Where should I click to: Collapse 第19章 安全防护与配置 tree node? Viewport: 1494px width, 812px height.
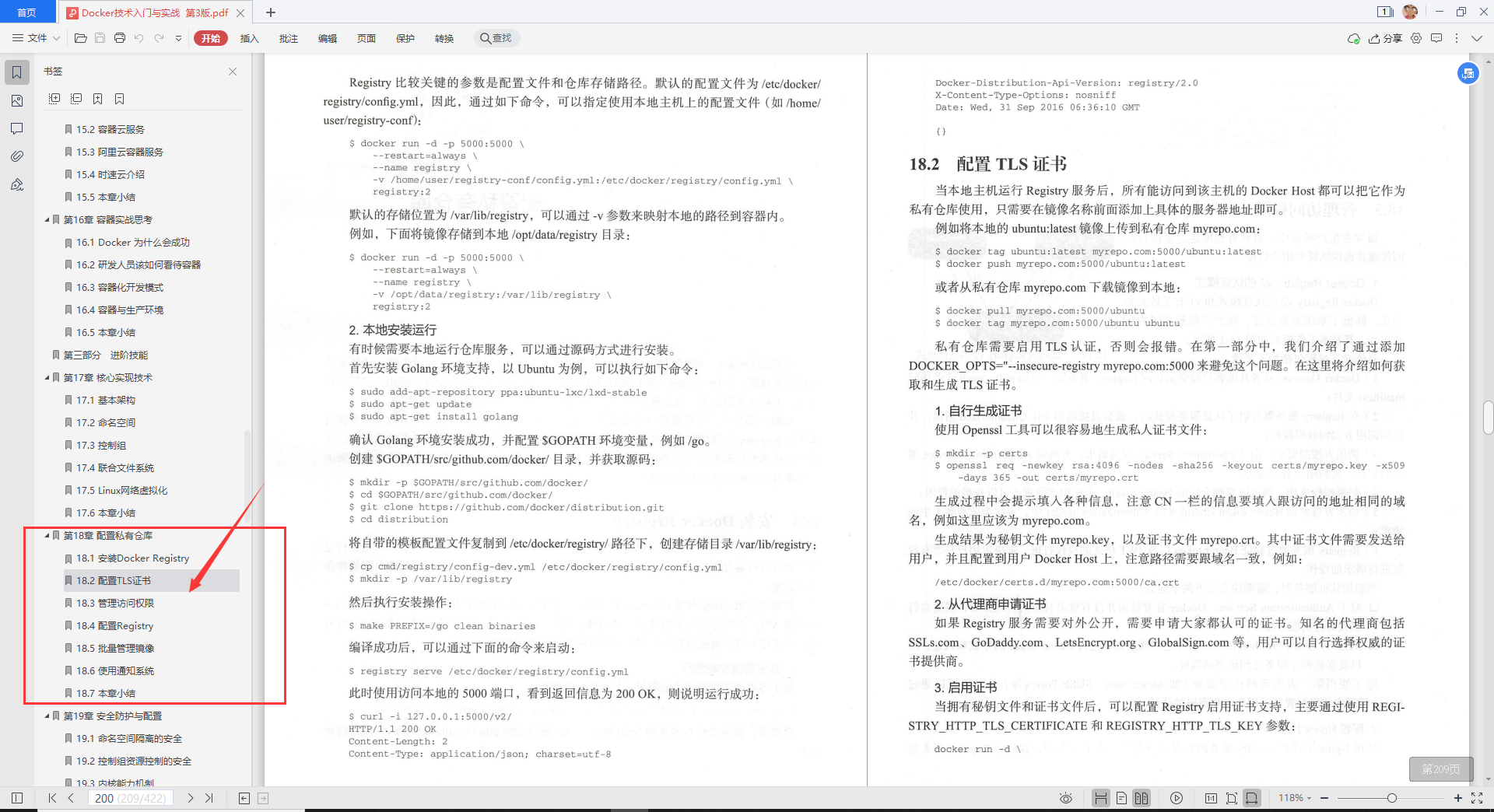tap(47, 716)
